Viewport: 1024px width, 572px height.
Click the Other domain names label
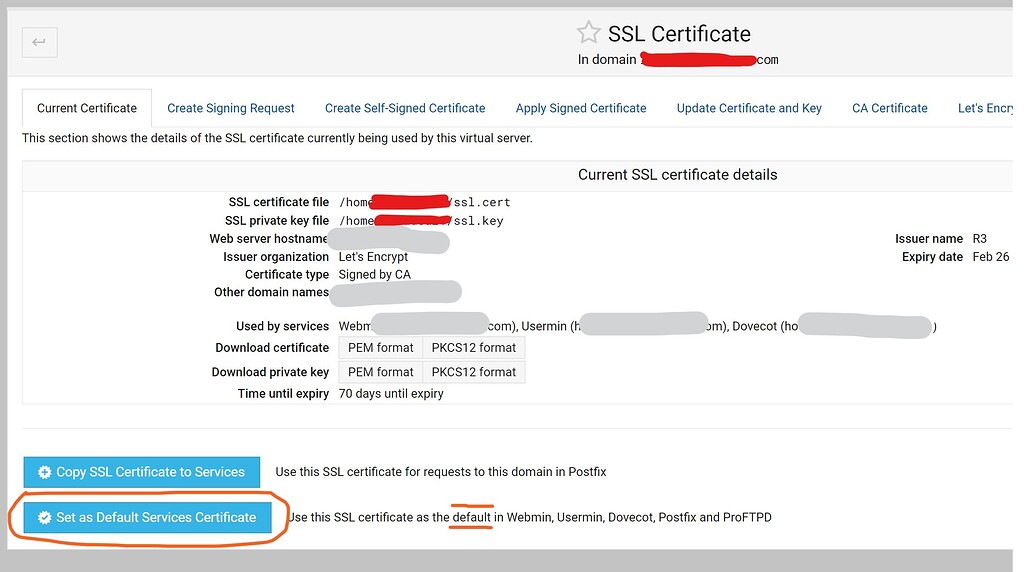271,293
